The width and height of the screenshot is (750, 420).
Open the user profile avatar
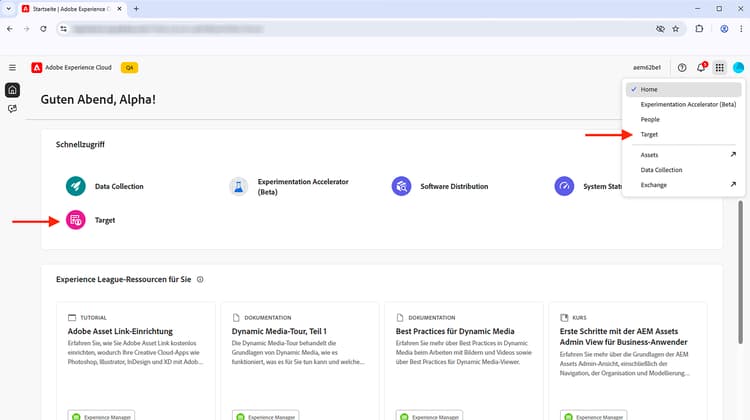coord(739,68)
